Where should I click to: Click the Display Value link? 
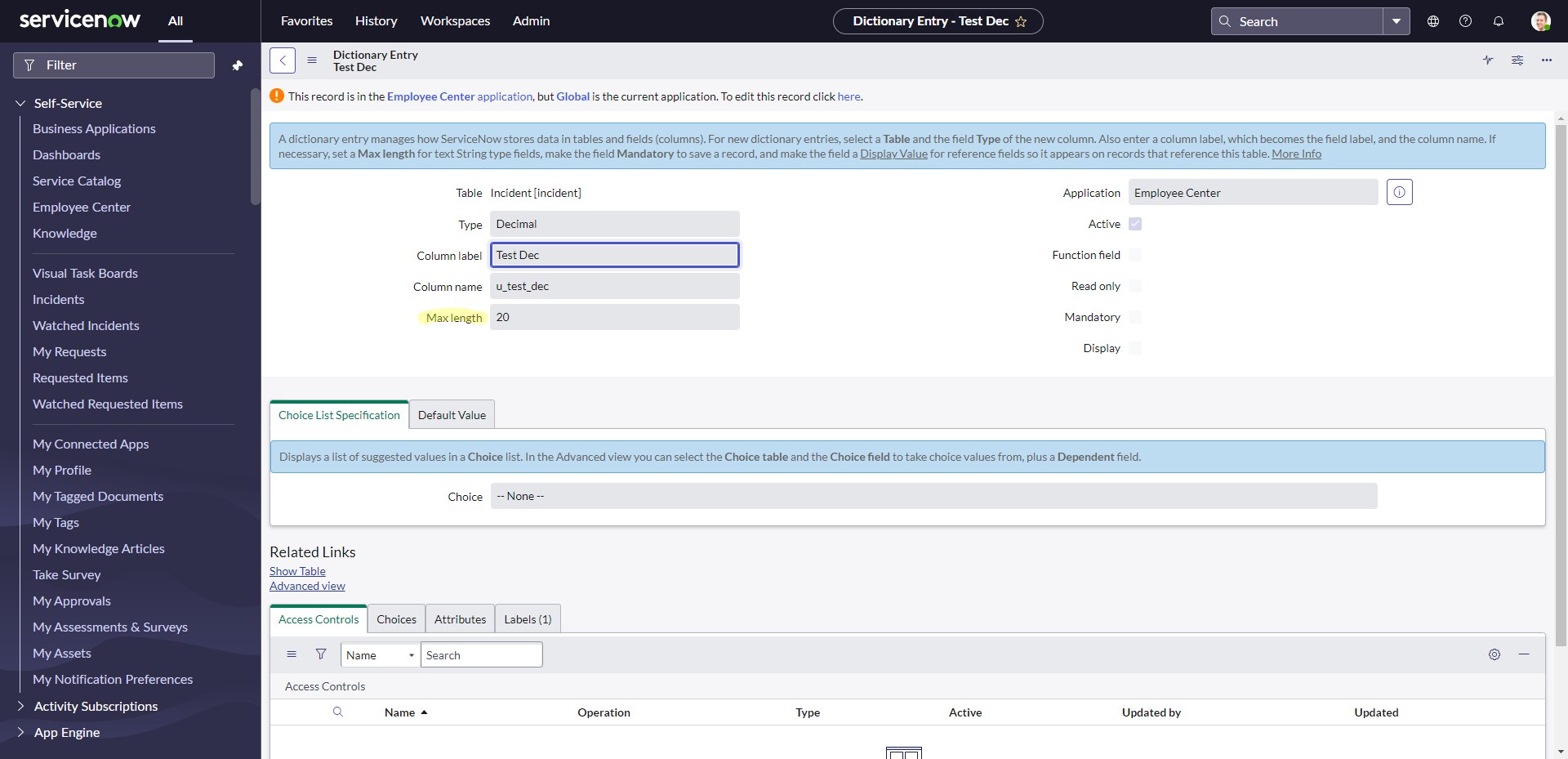coord(893,154)
